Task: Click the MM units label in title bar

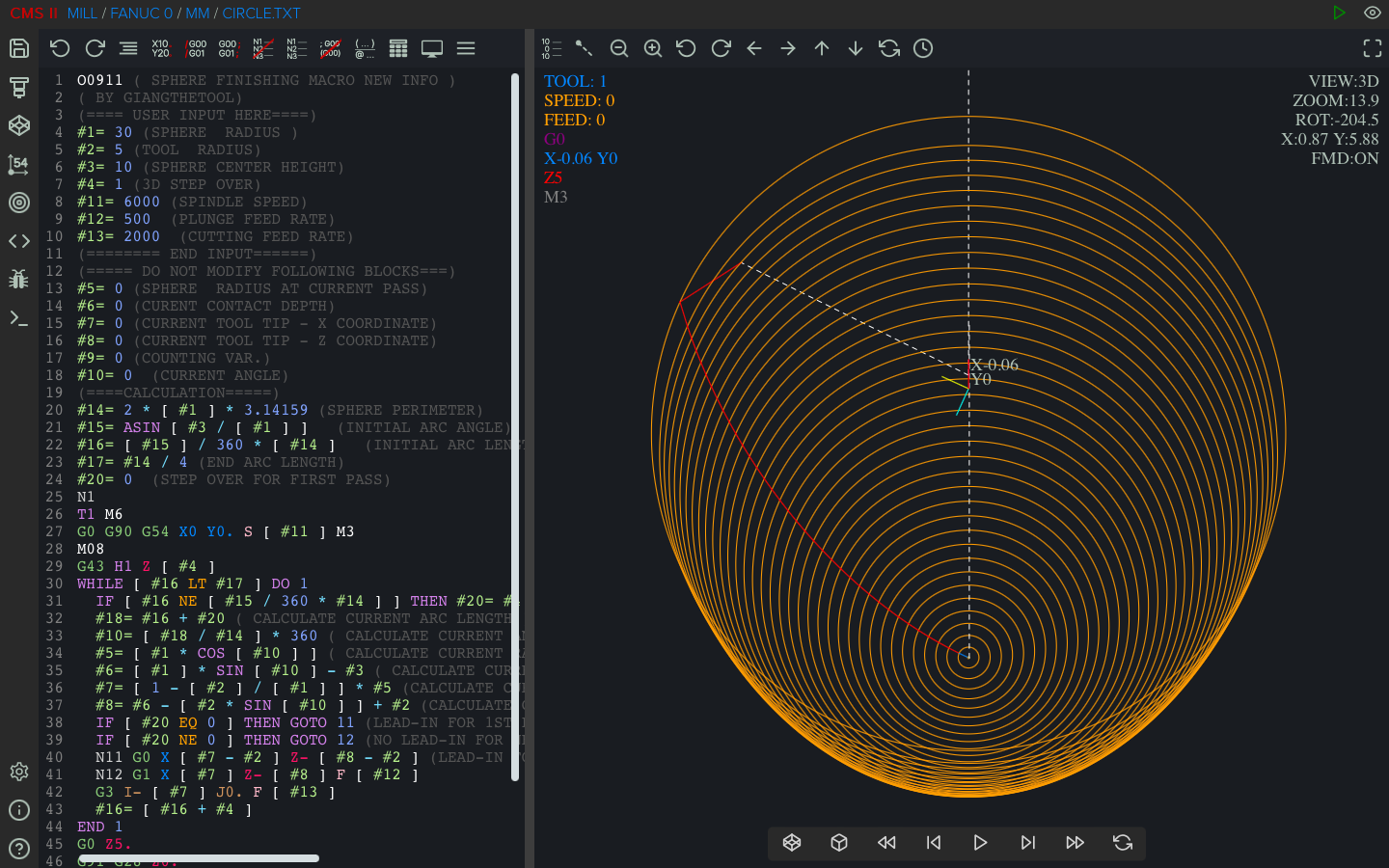Action: click(198, 14)
